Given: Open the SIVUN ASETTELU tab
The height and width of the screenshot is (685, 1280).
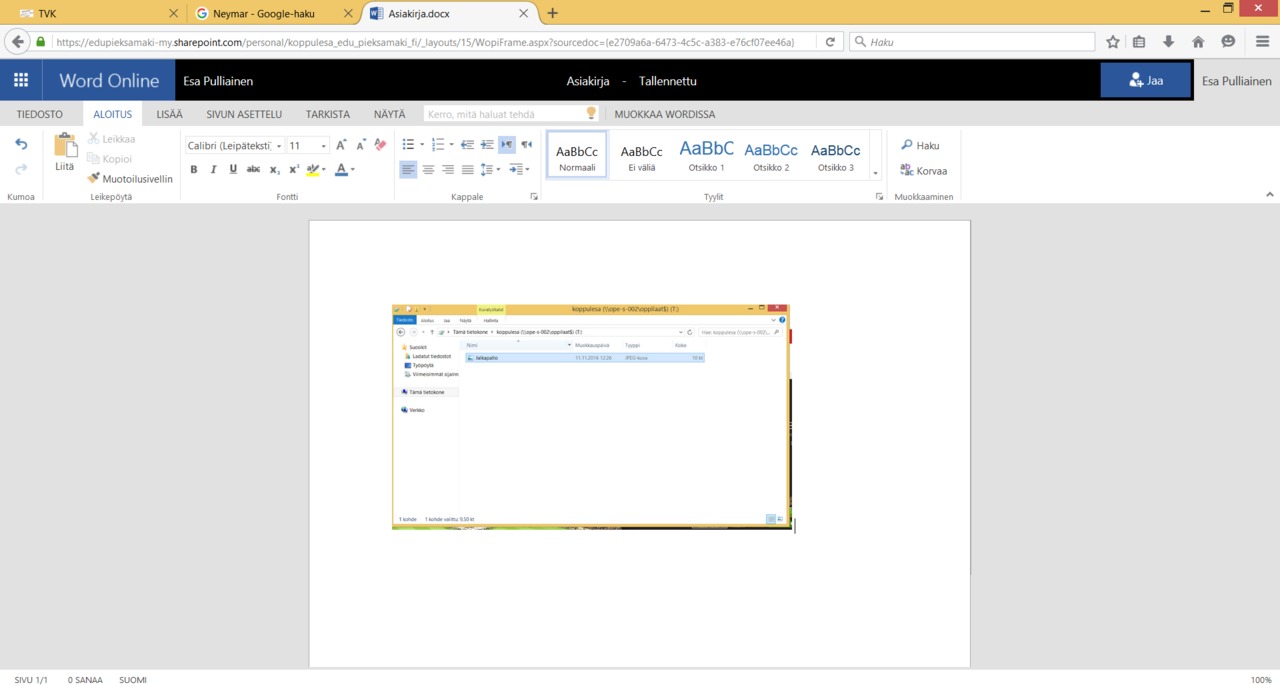Looking at the screenshot, I should pyautogui.click(x=244, y=114).
